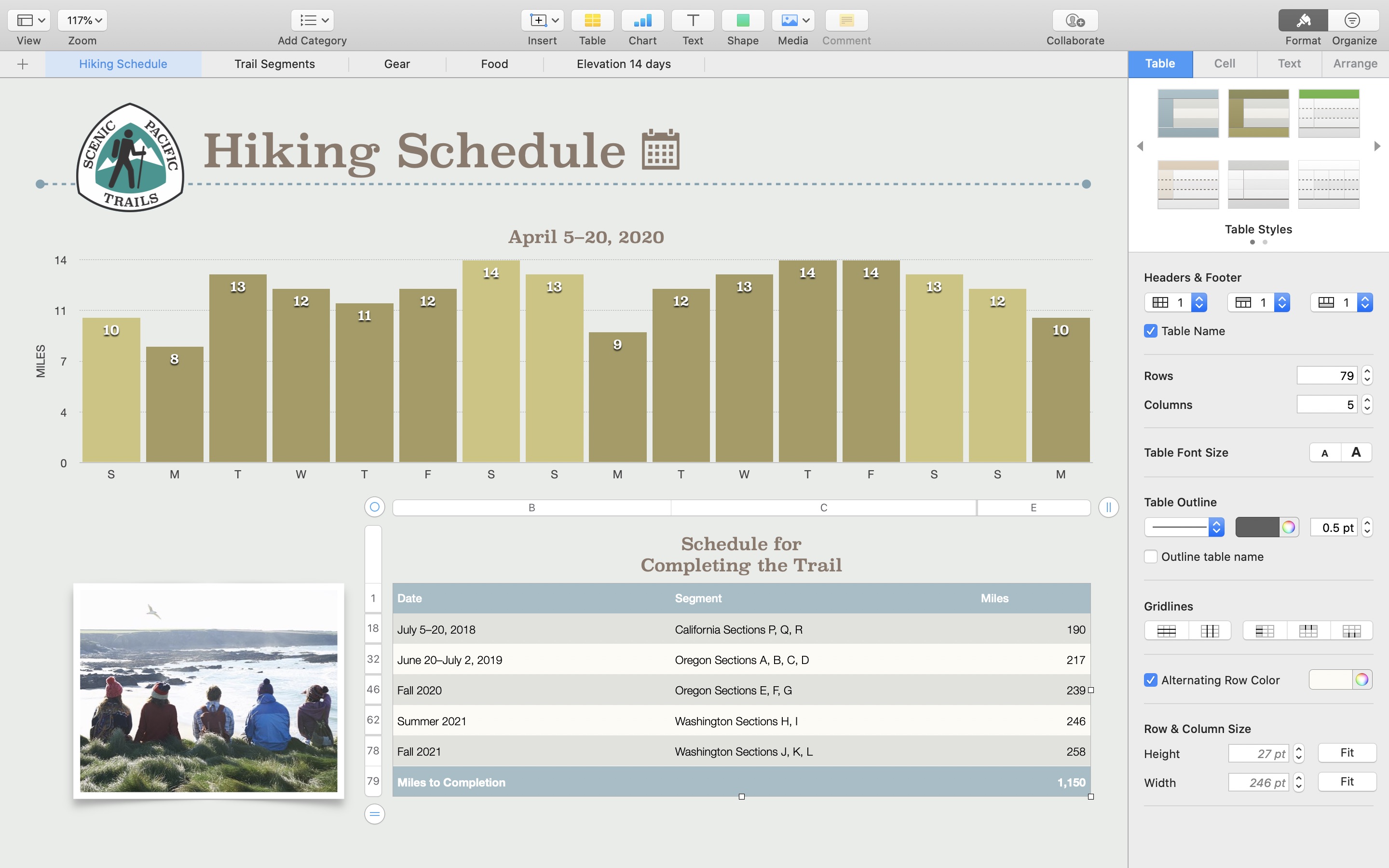
Task: Open the Organize sidebar icon
Action: (1353, 21)
